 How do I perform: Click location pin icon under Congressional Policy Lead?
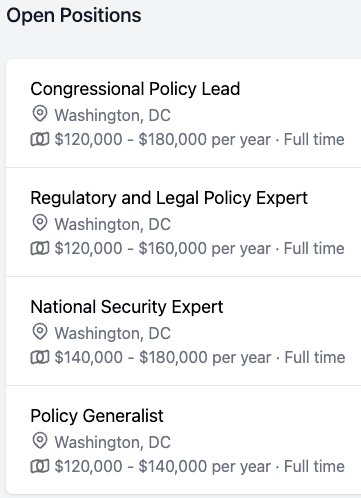(40, 114)
